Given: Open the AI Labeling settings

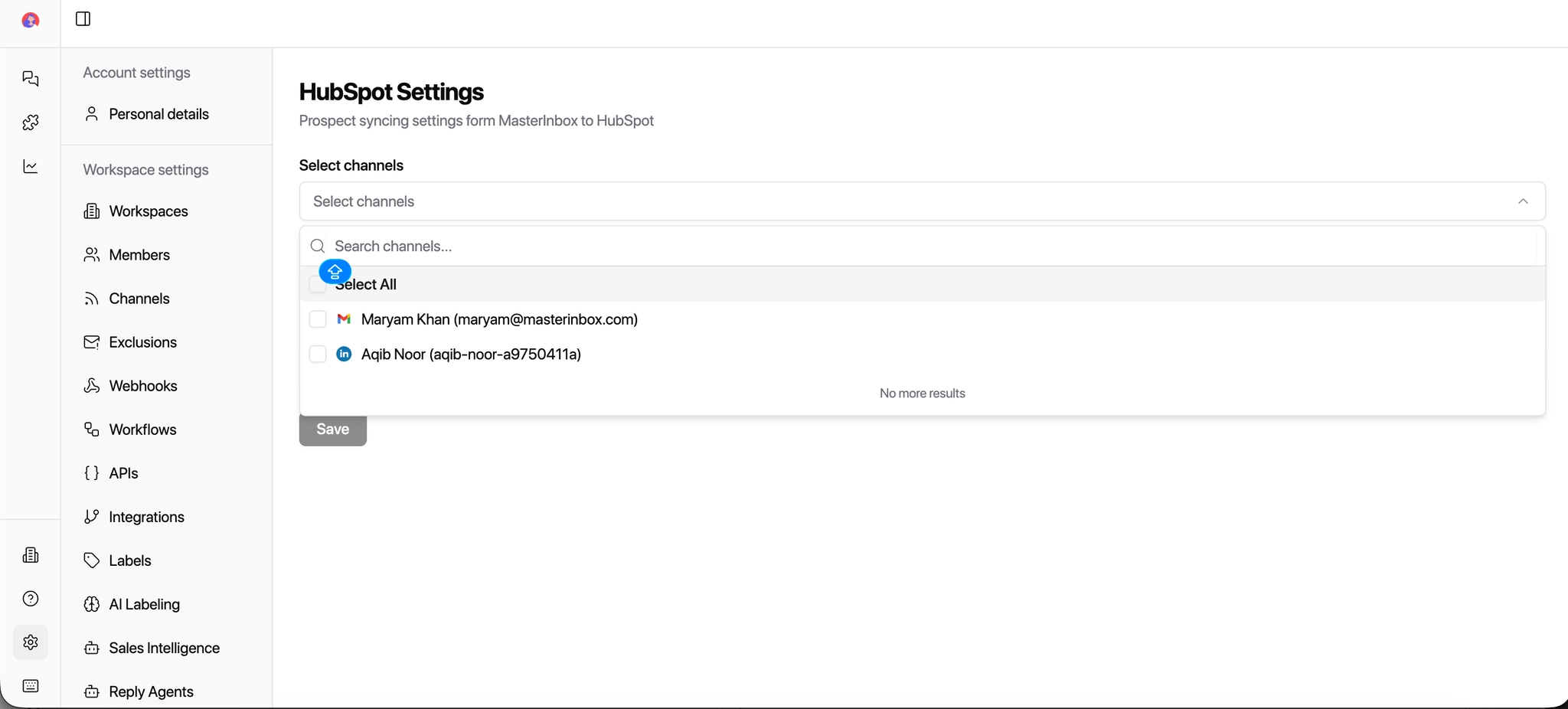Looking at the screenshot, I should point(144,604).
